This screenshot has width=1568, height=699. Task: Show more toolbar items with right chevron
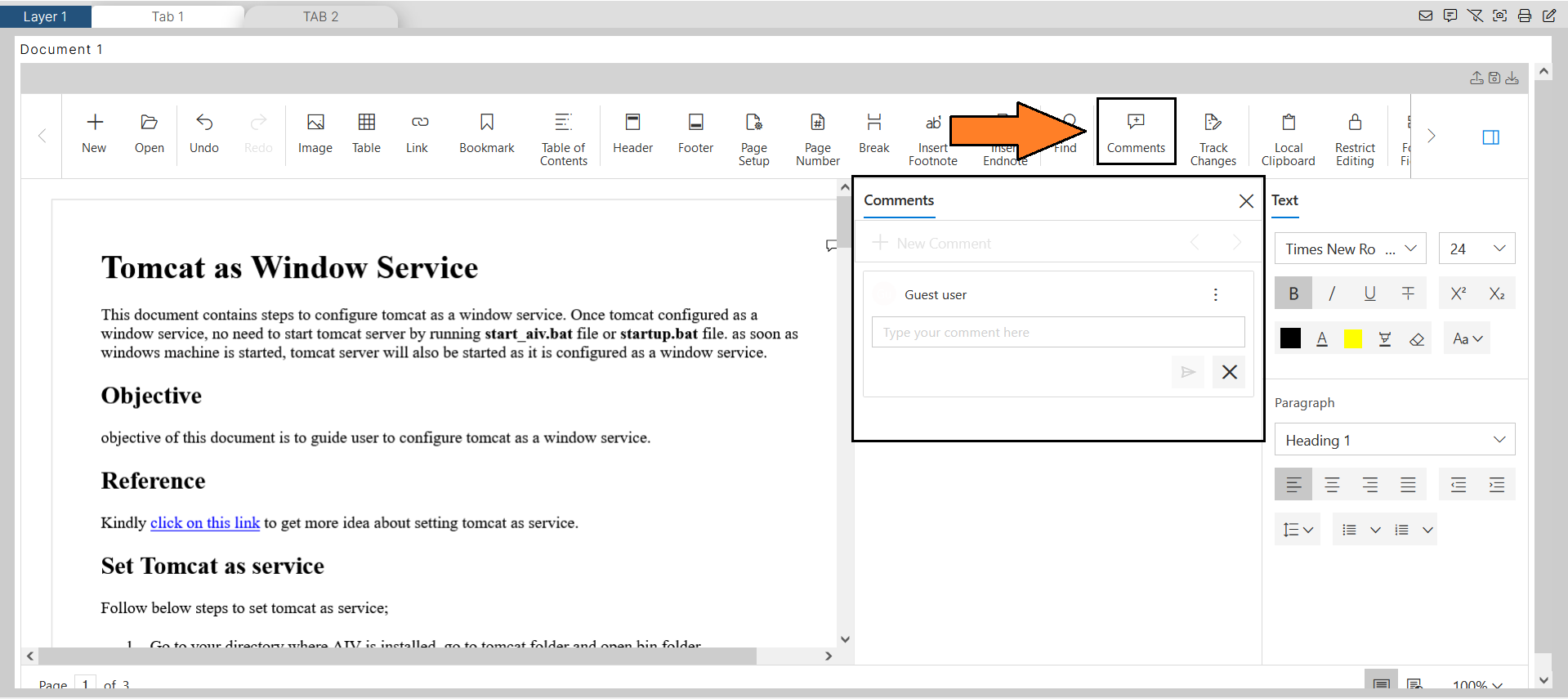tap(1431, 136)
